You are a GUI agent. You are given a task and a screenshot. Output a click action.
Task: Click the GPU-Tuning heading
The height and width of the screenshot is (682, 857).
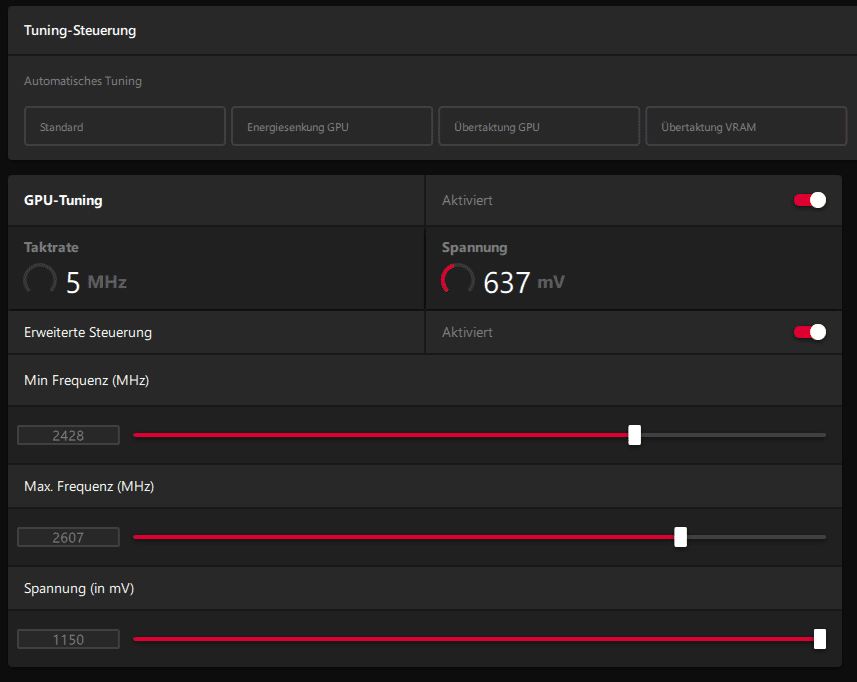[63, 201]
